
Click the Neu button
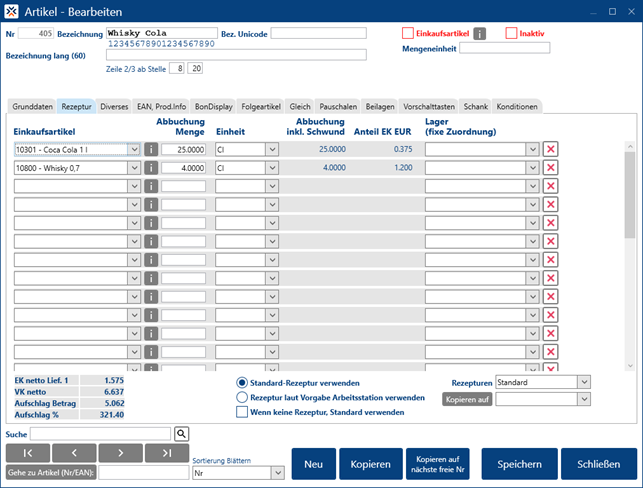(312, 464)
